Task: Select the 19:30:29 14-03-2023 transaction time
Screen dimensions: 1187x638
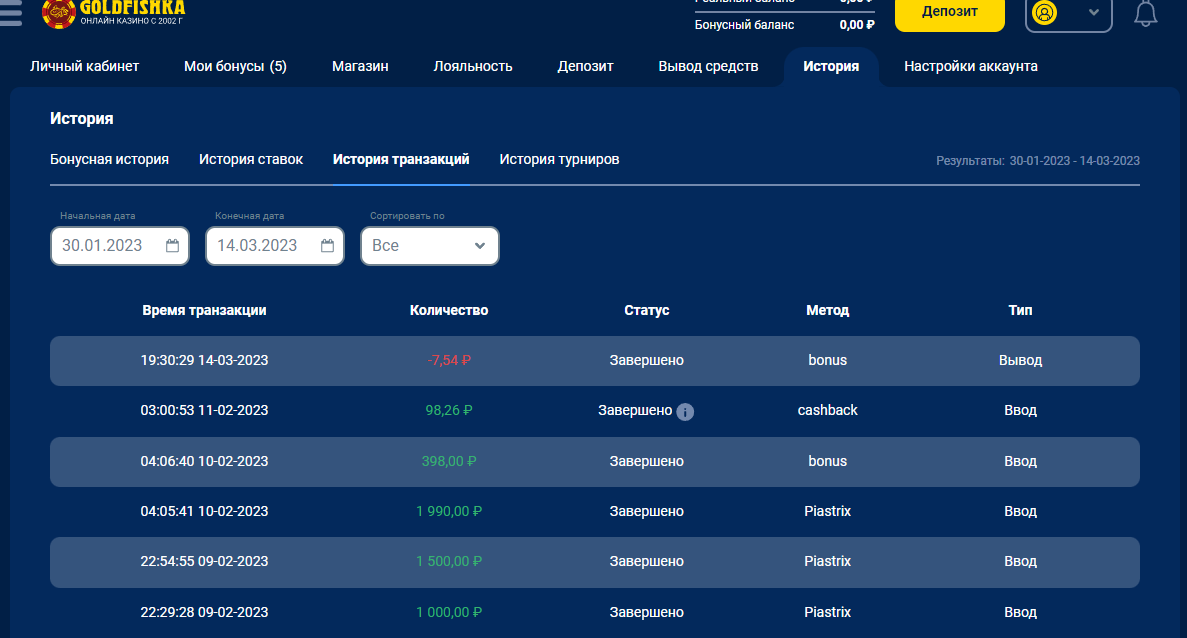Action: (x=204, y=360)
